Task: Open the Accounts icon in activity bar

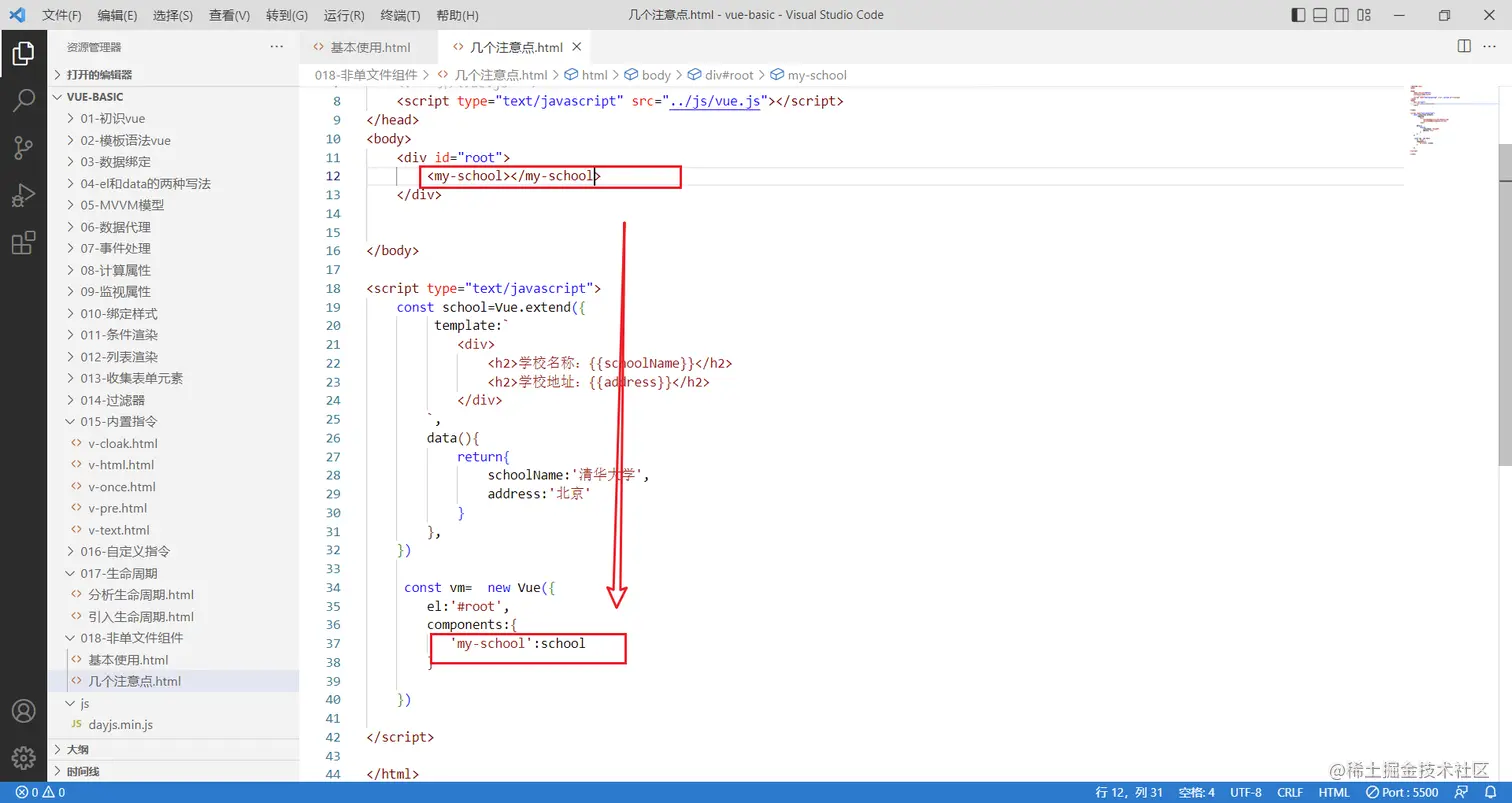Action: pyautogui.click(x=23, y=711)
